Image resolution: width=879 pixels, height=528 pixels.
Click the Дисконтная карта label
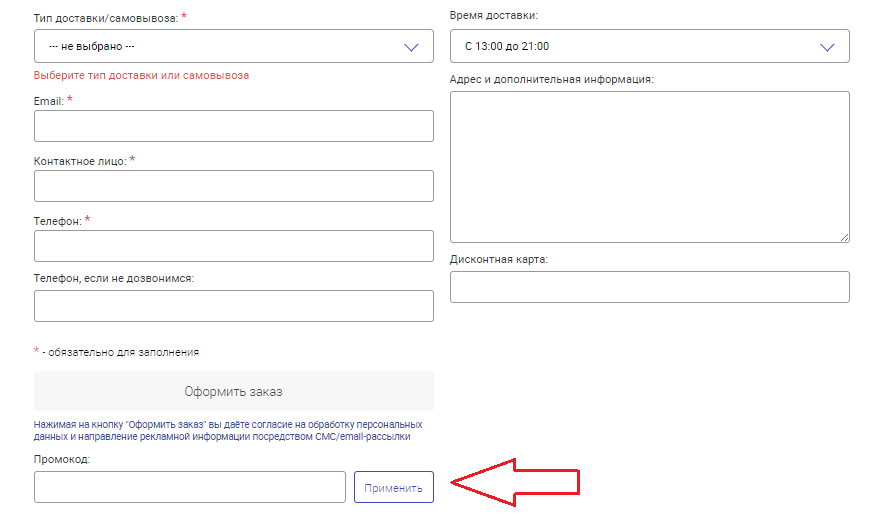click(x=498, y=259)
